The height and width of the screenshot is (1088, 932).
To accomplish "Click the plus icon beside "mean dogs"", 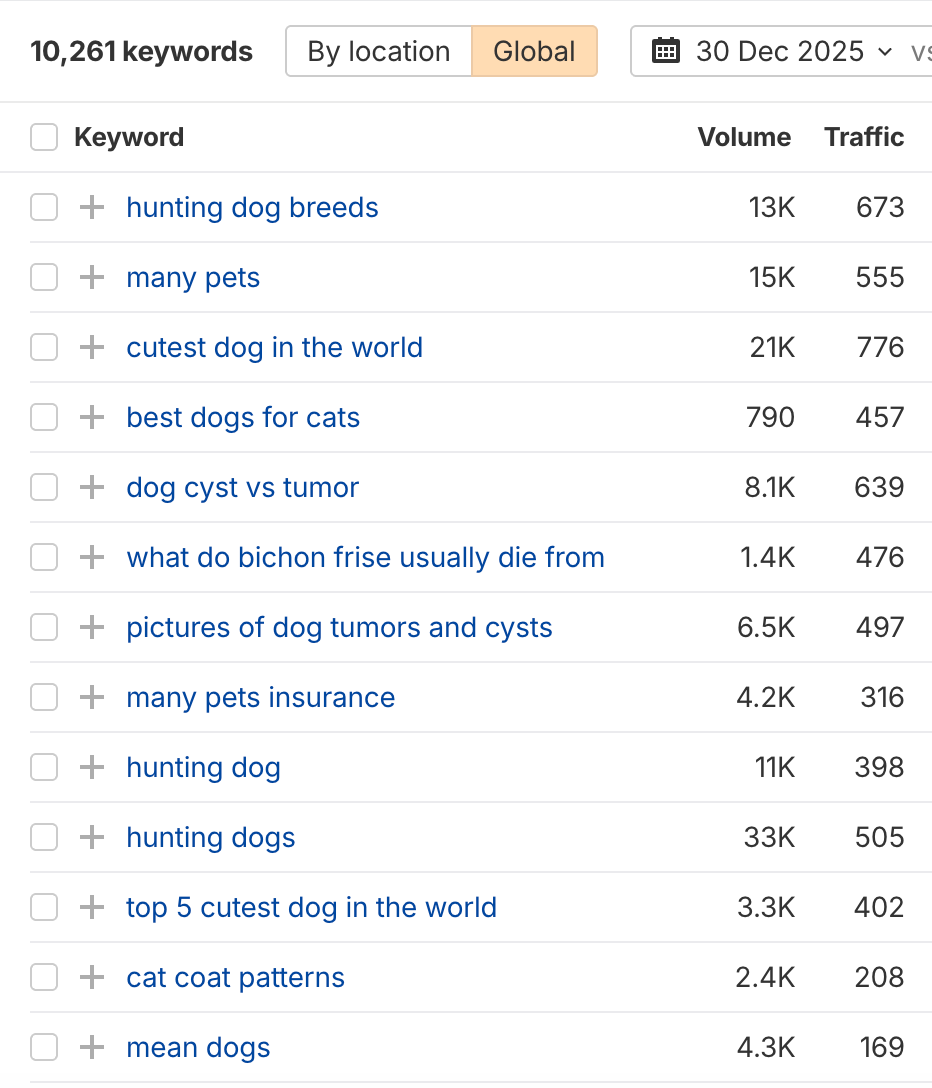I will [91, 1047].
